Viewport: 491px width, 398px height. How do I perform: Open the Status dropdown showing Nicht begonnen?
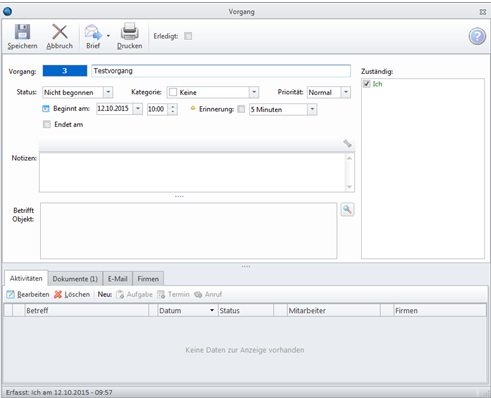click(108, 92)
